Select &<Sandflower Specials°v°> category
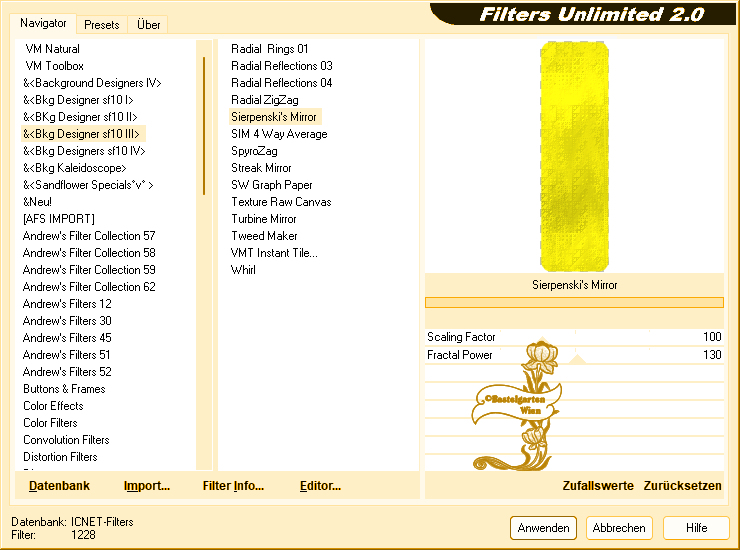Image resolution: width=740 pixels, height=550 pixels. 88,185
